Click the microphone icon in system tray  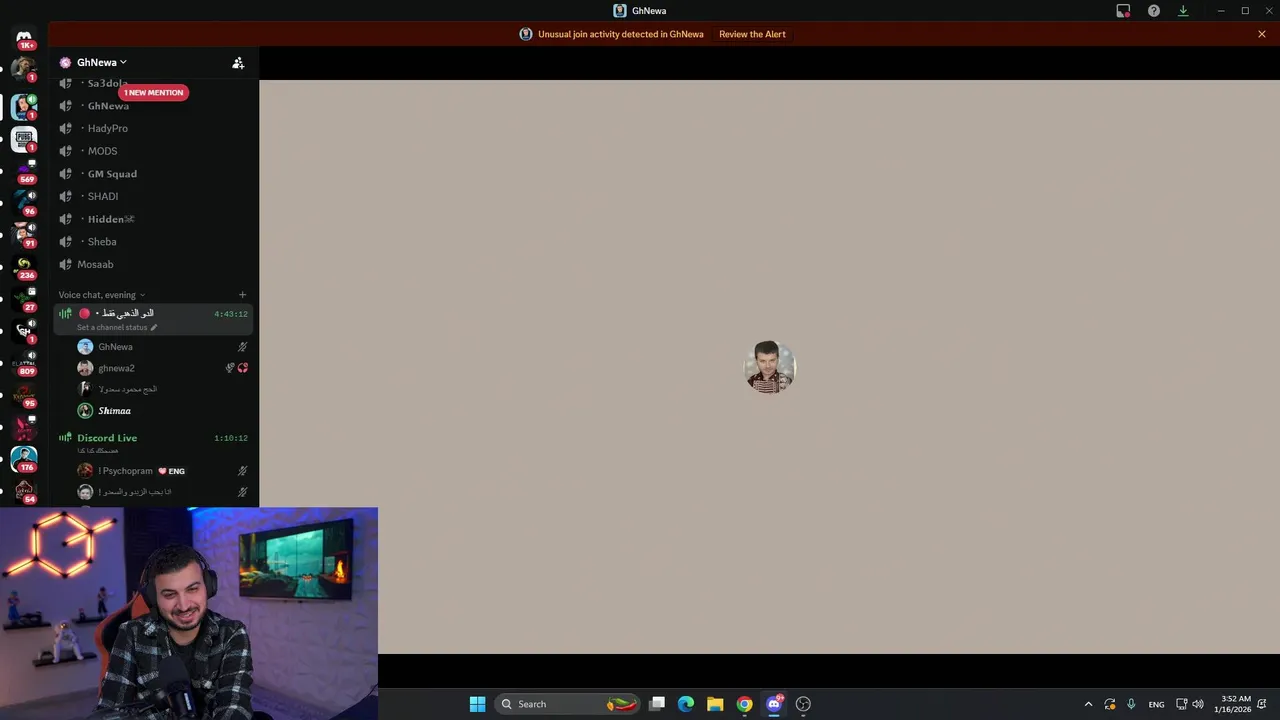[x=1131, y=704]
